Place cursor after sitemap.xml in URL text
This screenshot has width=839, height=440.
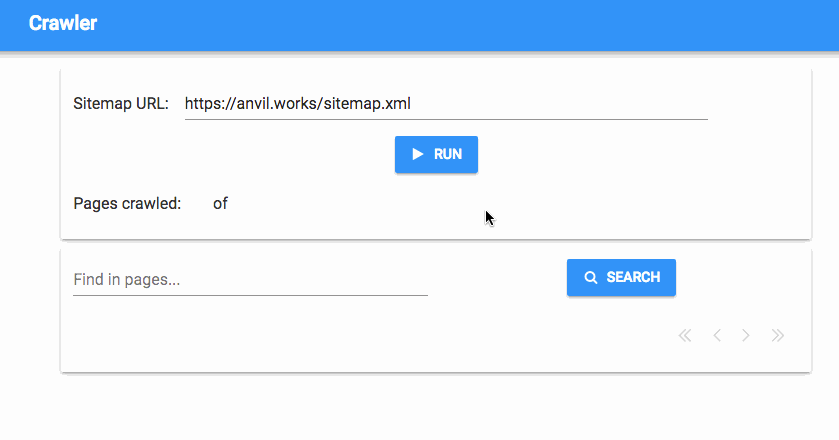[x=411, y=103]
